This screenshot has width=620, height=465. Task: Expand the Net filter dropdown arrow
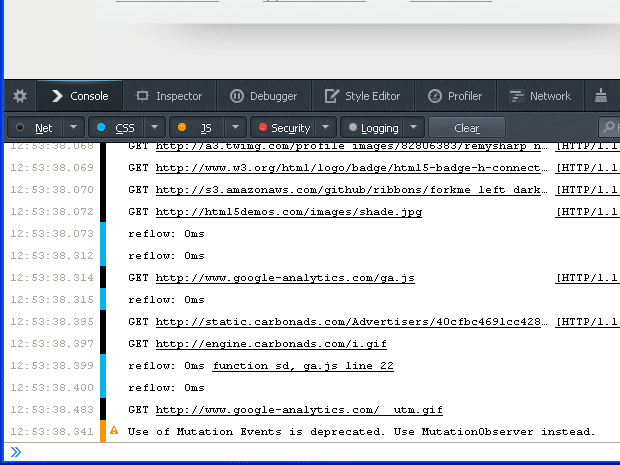point(73,127)
